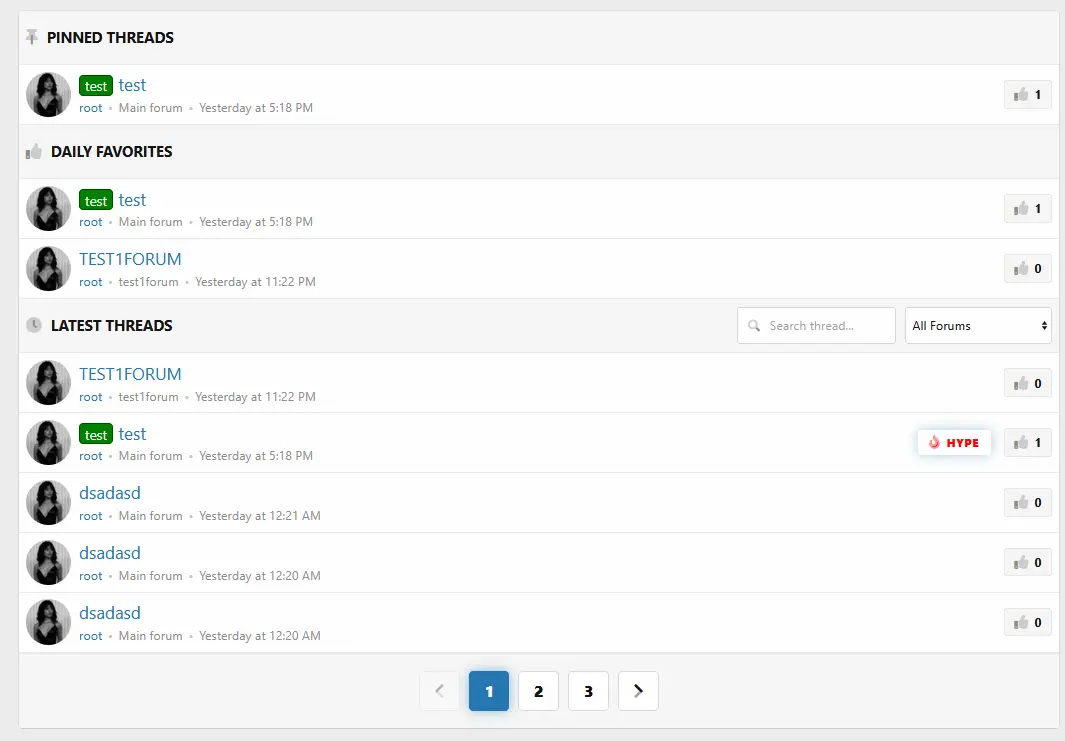Click thumbs-up beside the HYPE badge
This screenshot has width=1065, height=741.
1027,443
